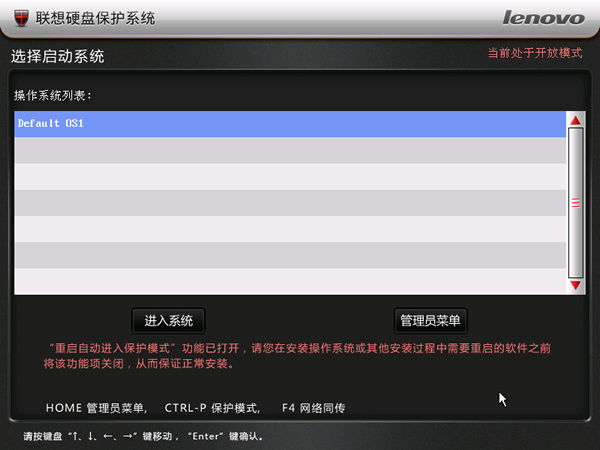The width and height of the screenshot is (600, 450).
Task: Click the Lenovo brand logo
Action: coord(544,18)
